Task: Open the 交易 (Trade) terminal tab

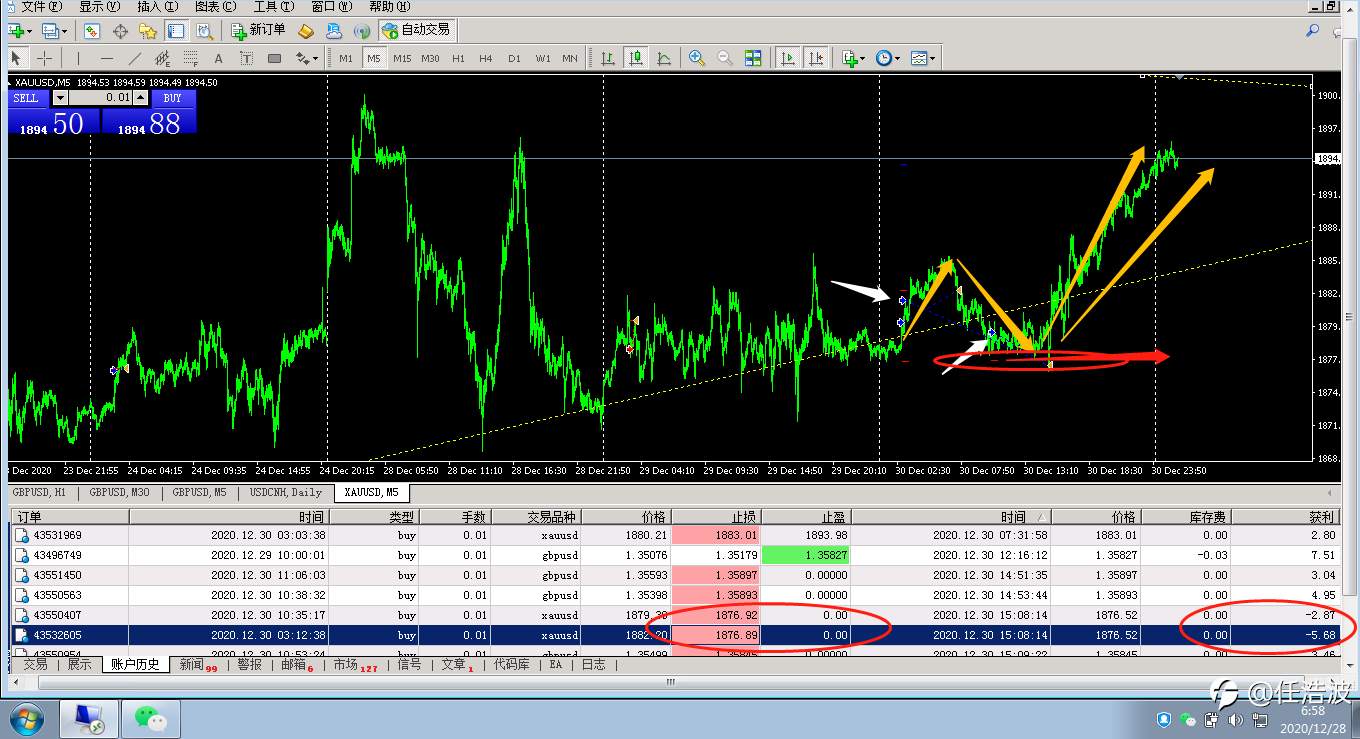Action: pyautogui.click(x=35, y=664)
